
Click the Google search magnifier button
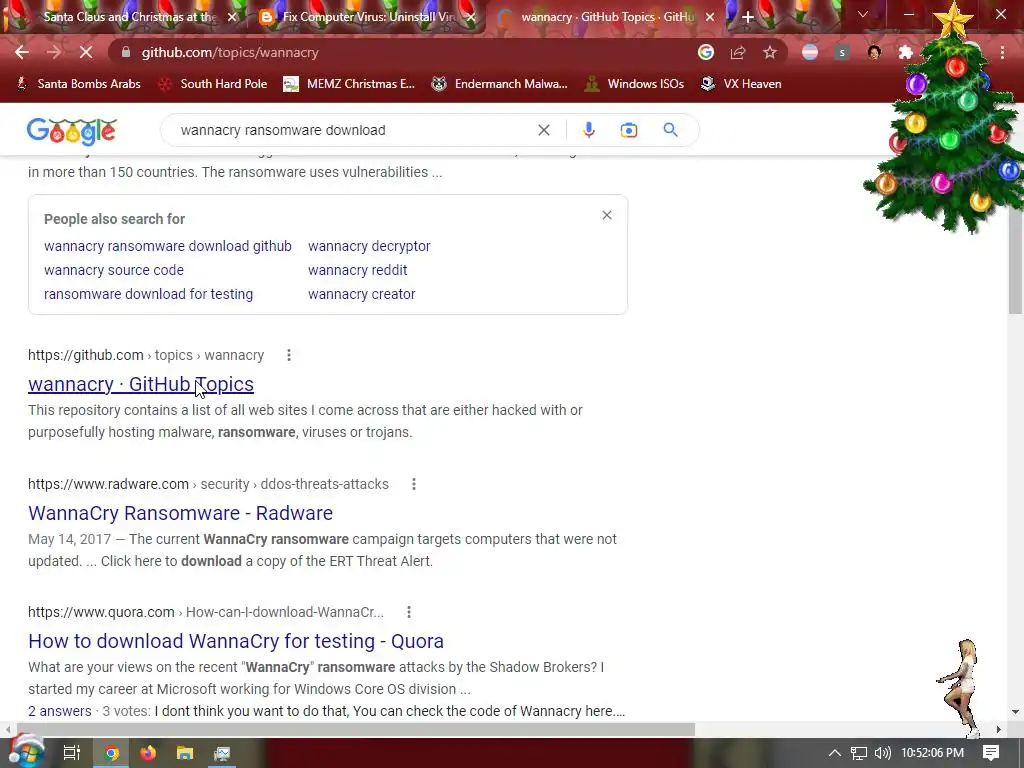pyautogui.click(x=671, y=130)
